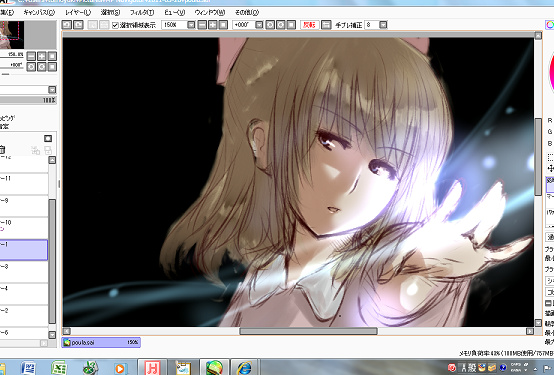Click the stabilizer value field showing 8

click(372, 25)
